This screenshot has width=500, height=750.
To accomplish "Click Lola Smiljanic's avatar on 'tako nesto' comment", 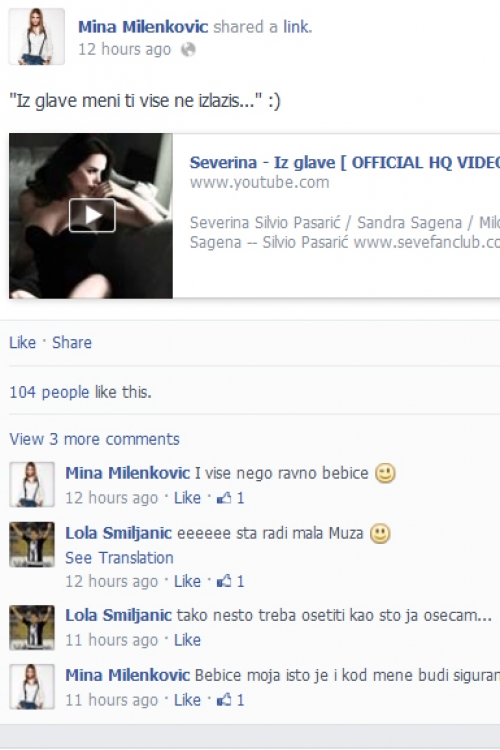I will click(x=32, y=628).
